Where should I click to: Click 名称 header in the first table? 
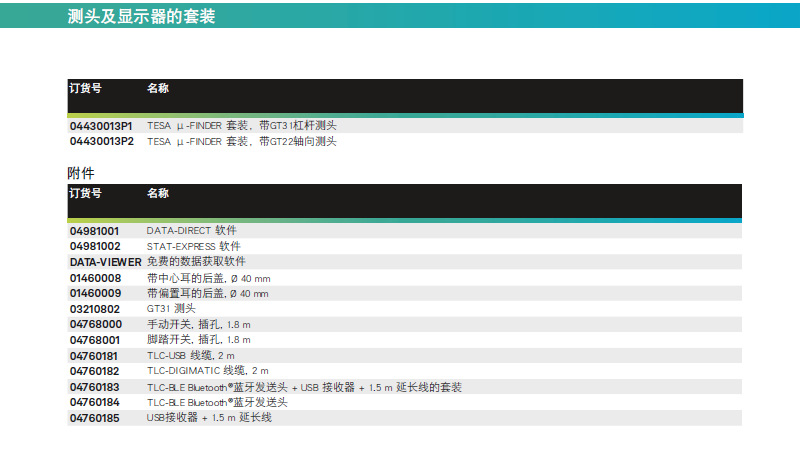(x=158, y=88)
